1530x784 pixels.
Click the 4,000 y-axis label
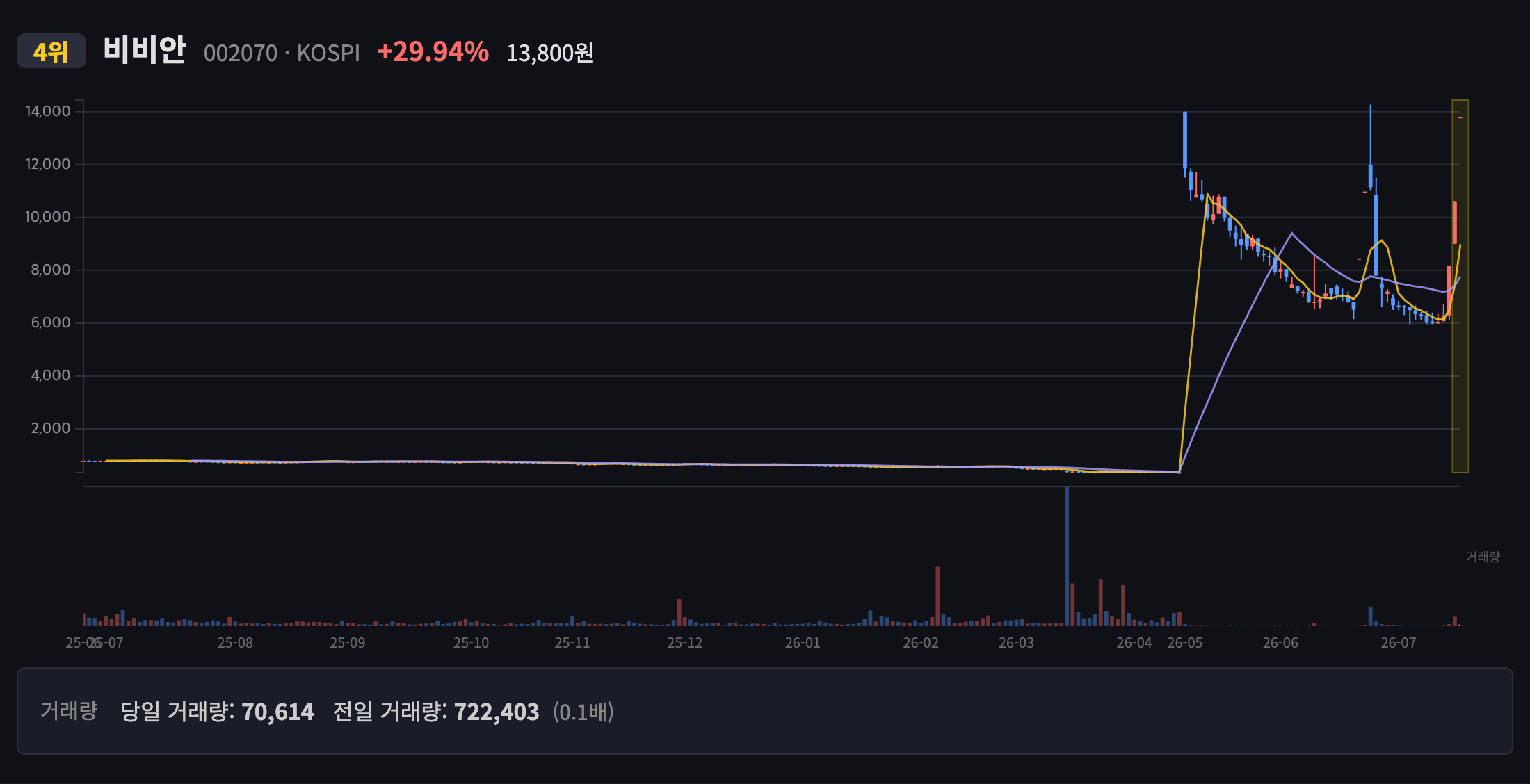[51, 375]
